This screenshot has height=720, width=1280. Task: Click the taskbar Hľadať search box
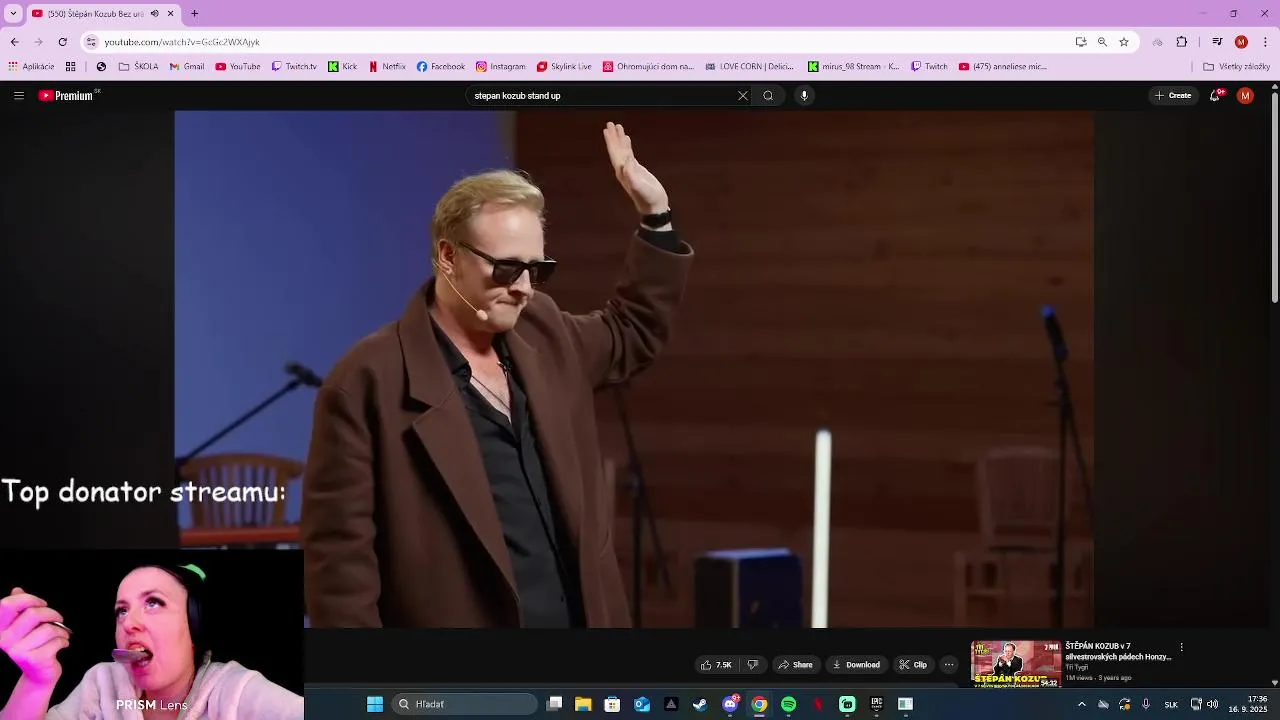464,704
